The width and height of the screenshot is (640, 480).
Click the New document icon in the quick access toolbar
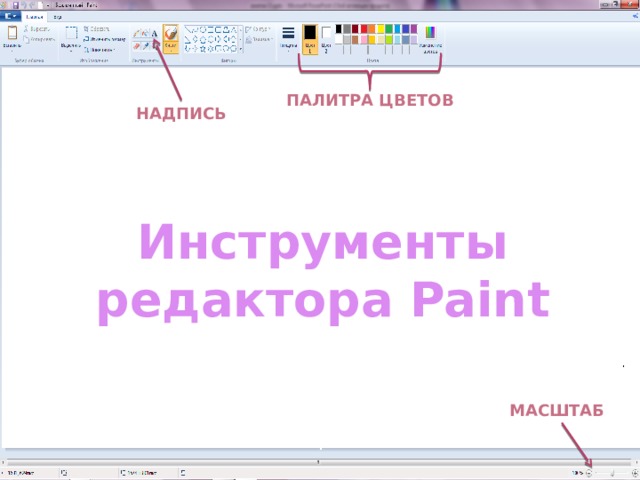pyautogui.click(x=40, y=5)
